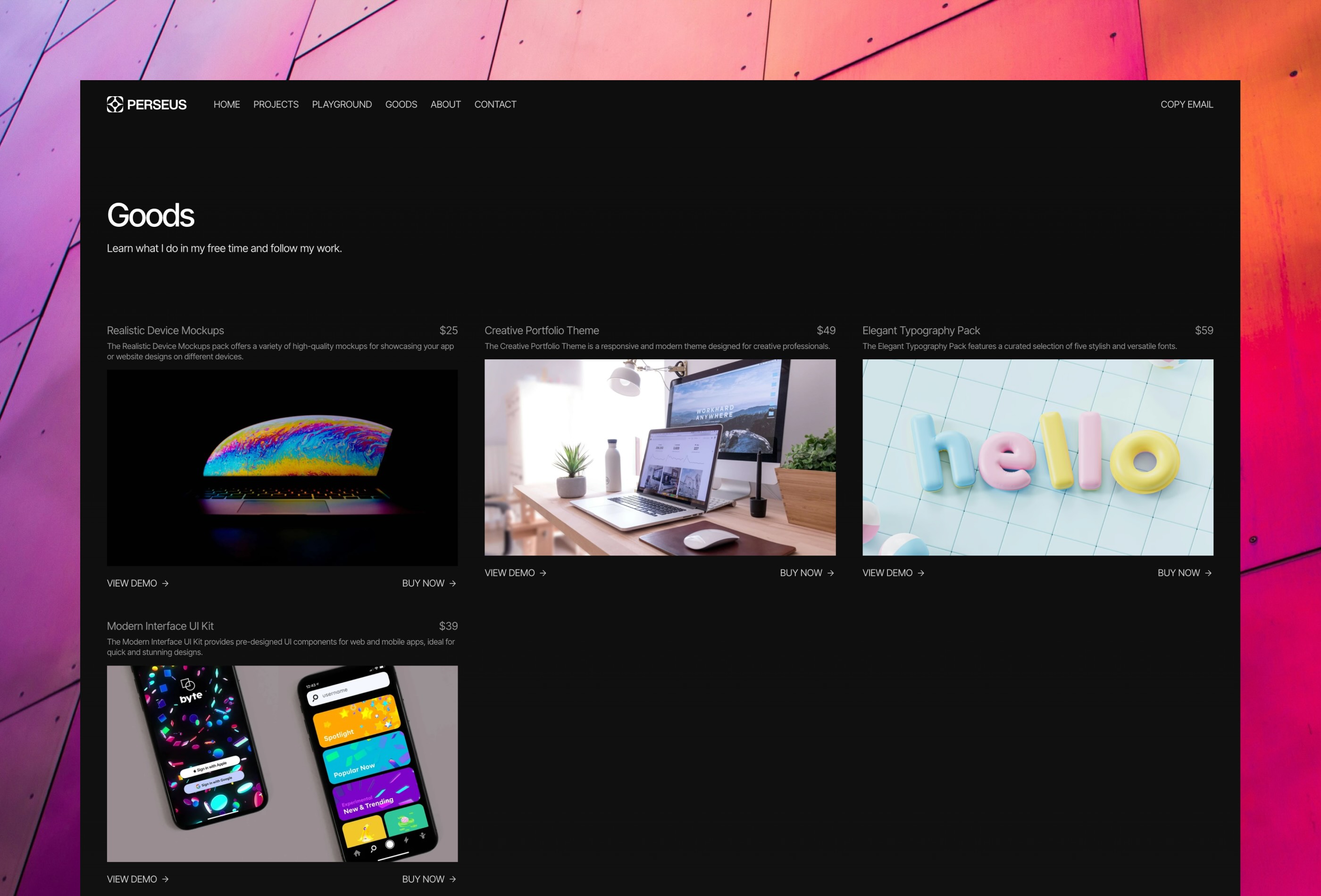Click the arrow beside Creative Portfolio Theme BUY NOW
The height and width of the screenshot is (896, 1321).
click(831, 572)
